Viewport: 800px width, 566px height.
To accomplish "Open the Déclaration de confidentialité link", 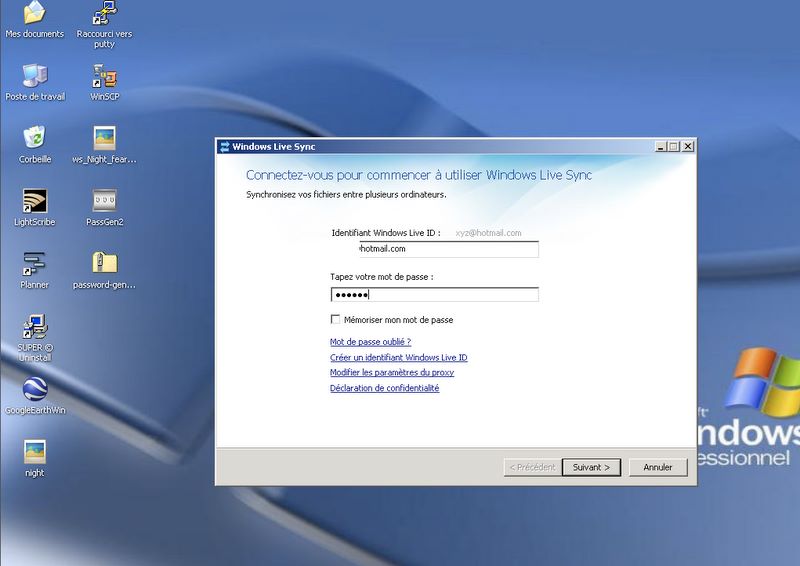I will (384, 388).
